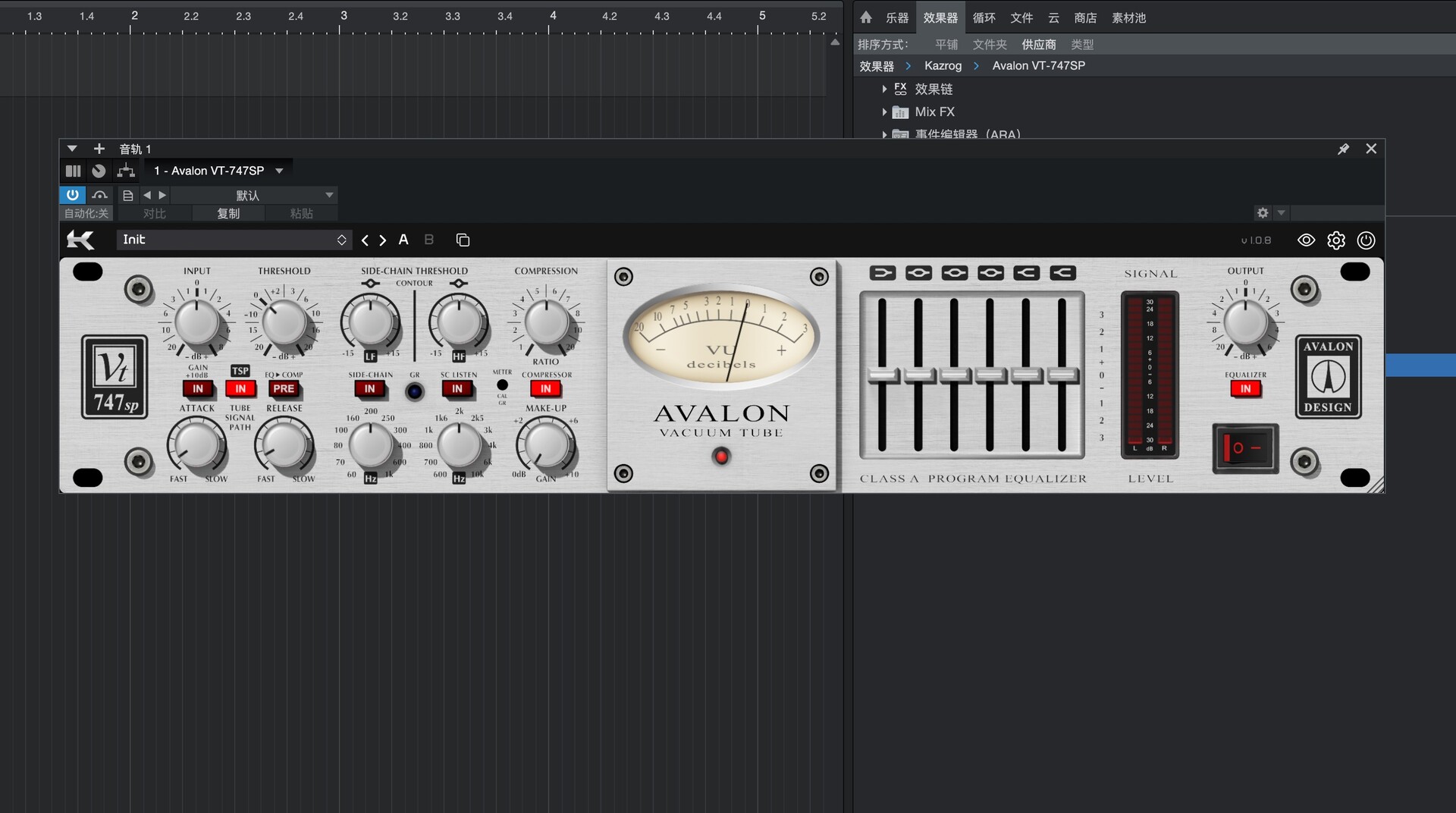Expand the 效果链 folder
The width and height of the screenshot is (1456, 813).
coord(884,89)
